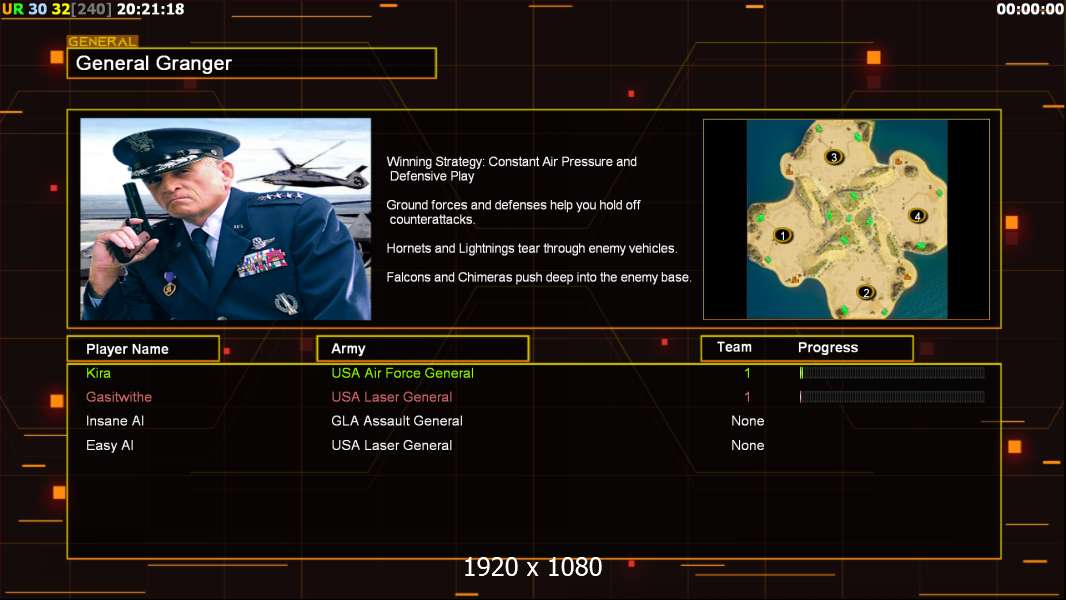Screen dimensions: 1066x600
Task: Click the General Granger portrait image
Action: click(x=226, y=219)
